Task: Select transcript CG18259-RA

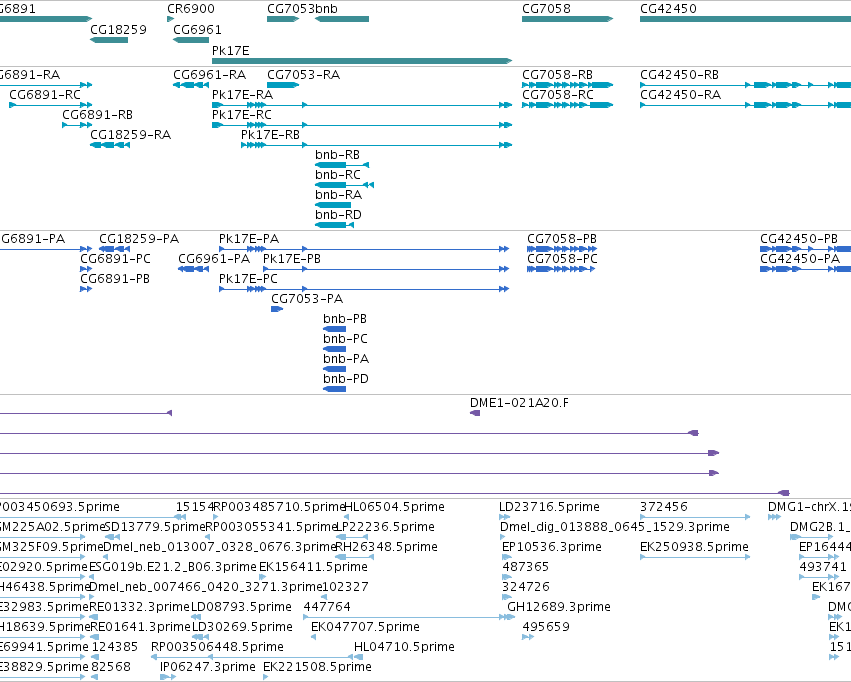Action: point(110,145)
